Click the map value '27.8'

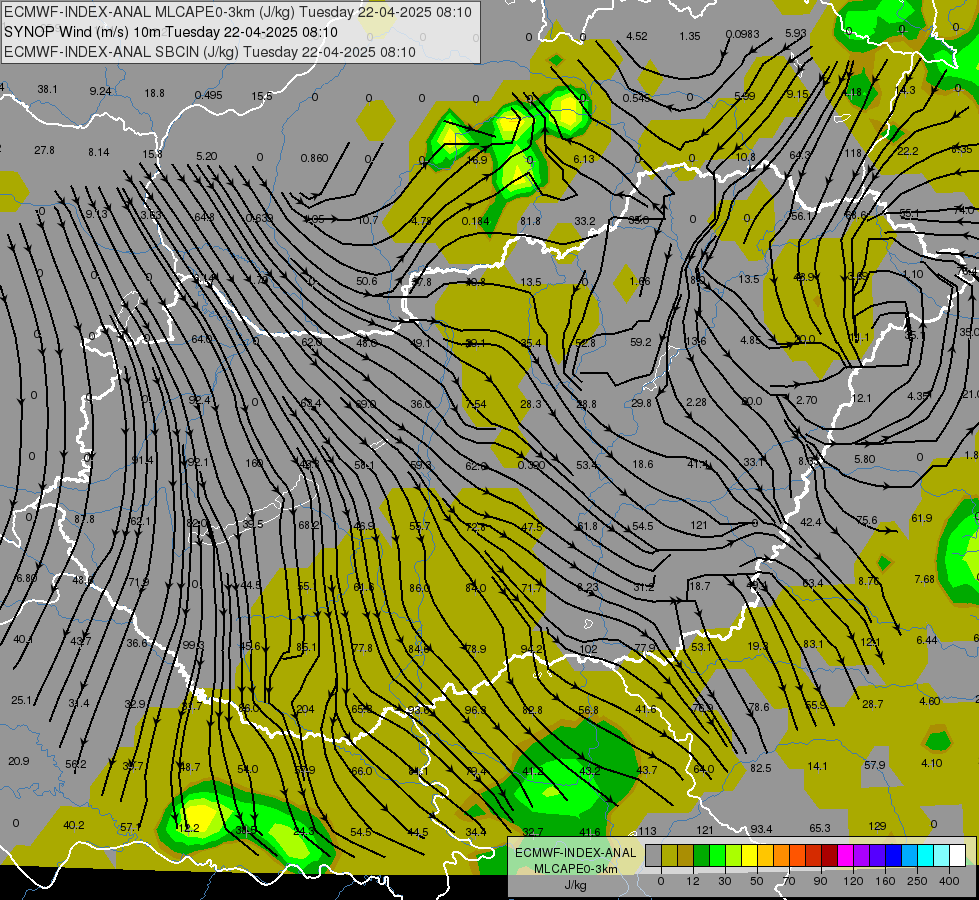(44, 151)
